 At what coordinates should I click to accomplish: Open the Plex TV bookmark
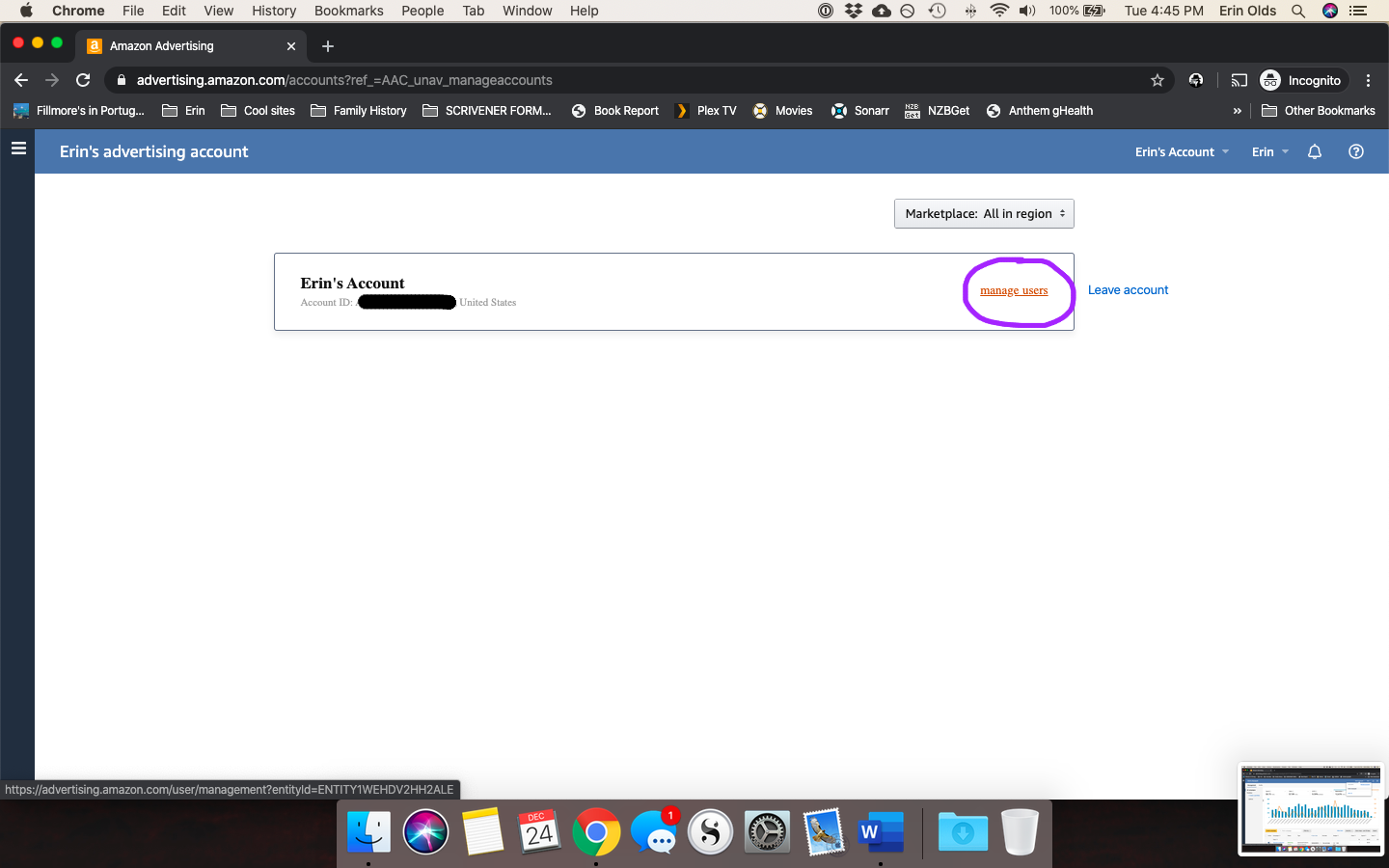[705, 111]
